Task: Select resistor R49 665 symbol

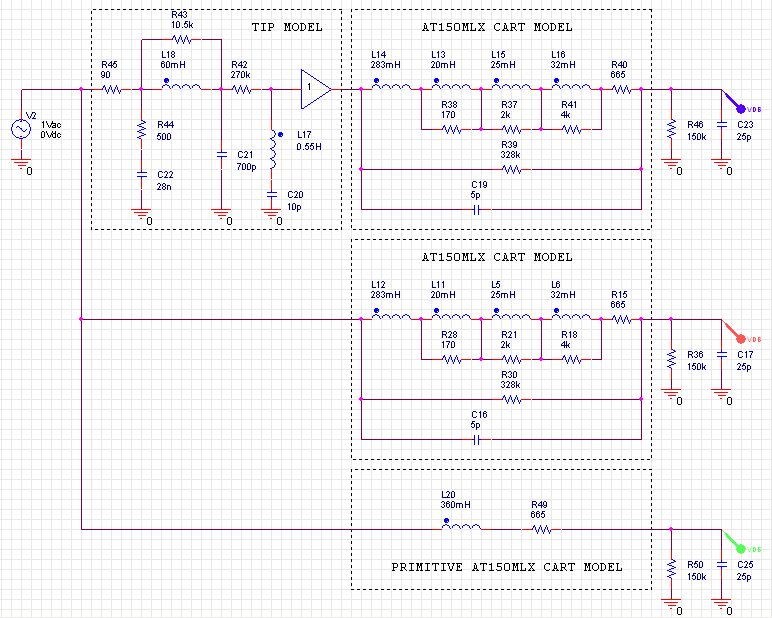Action: click(x=542, y=529)
